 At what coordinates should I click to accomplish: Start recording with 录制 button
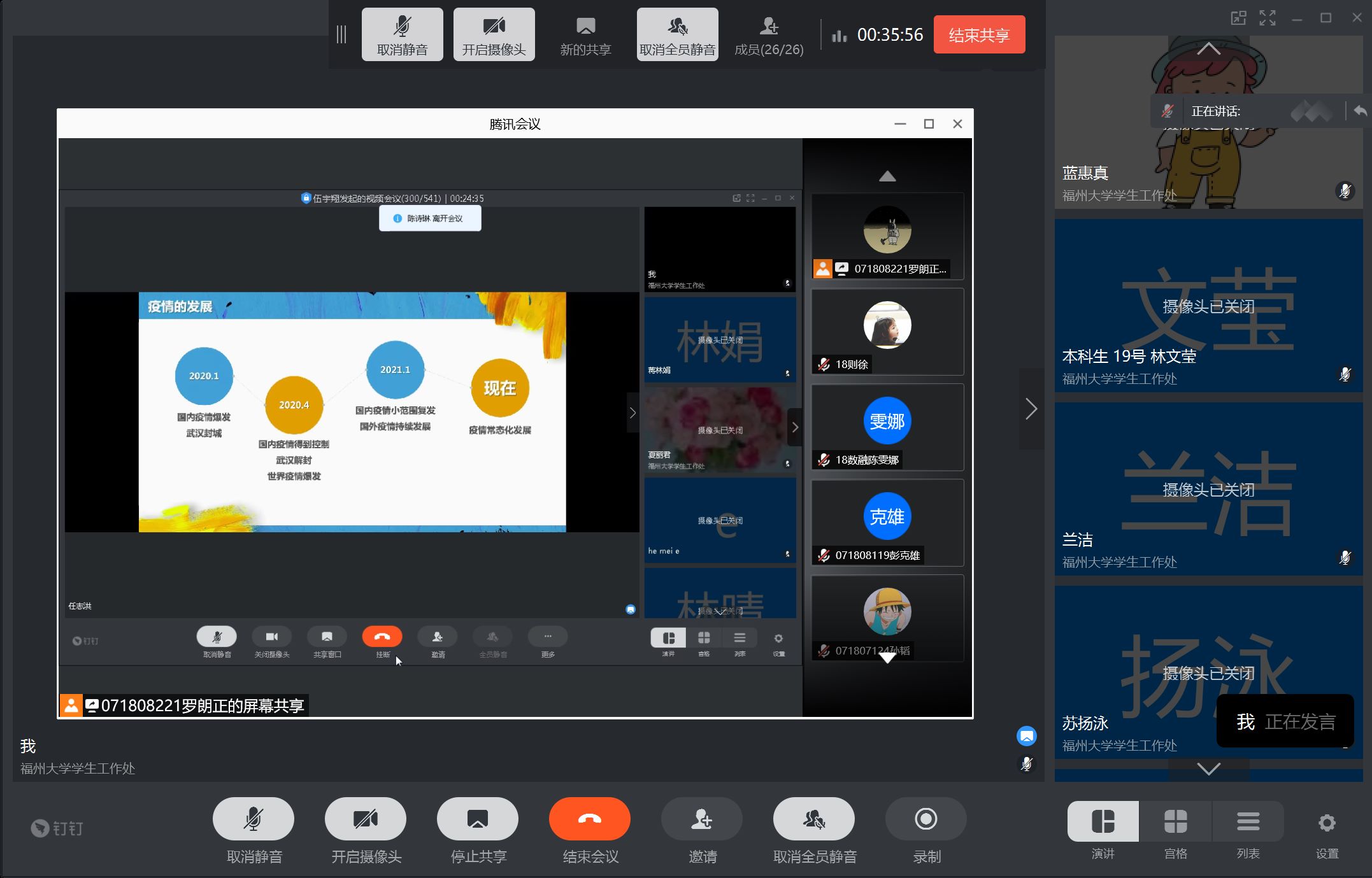pos(926,819)
